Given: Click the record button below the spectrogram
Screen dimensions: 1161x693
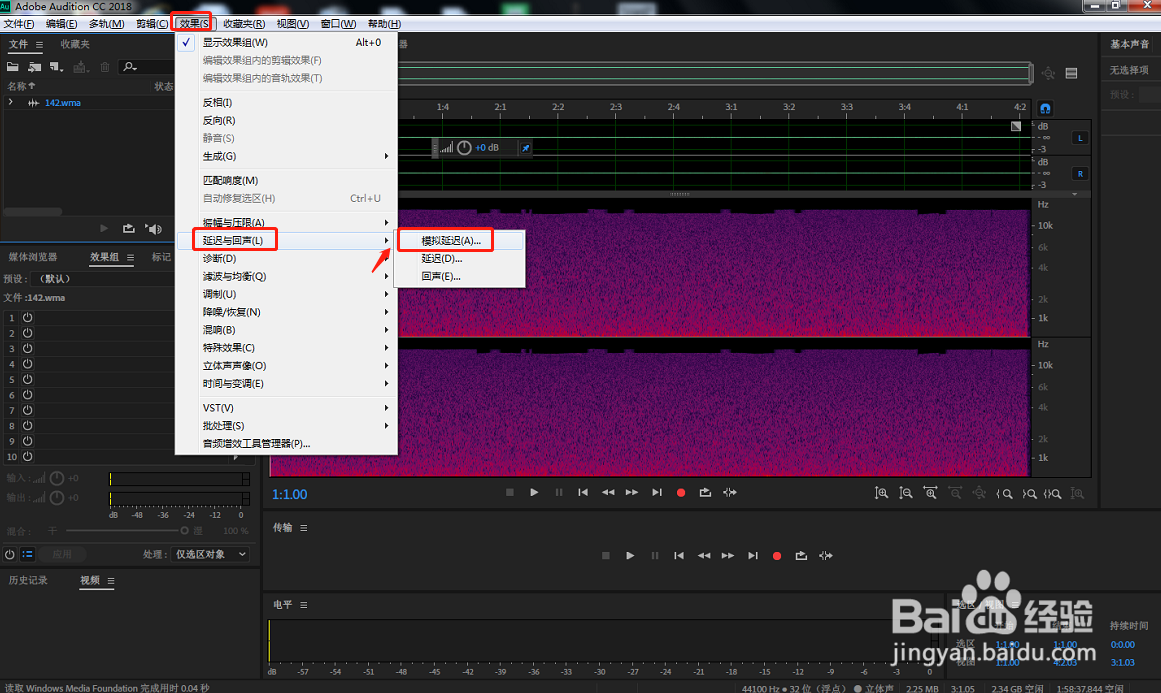Looking at the screenshot, I should [x=680, y=492].
